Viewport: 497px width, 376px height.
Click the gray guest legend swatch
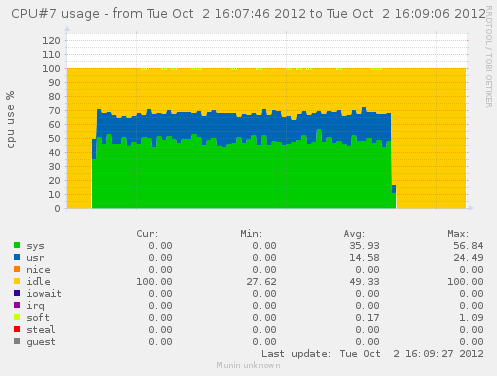tap(17, 341)
